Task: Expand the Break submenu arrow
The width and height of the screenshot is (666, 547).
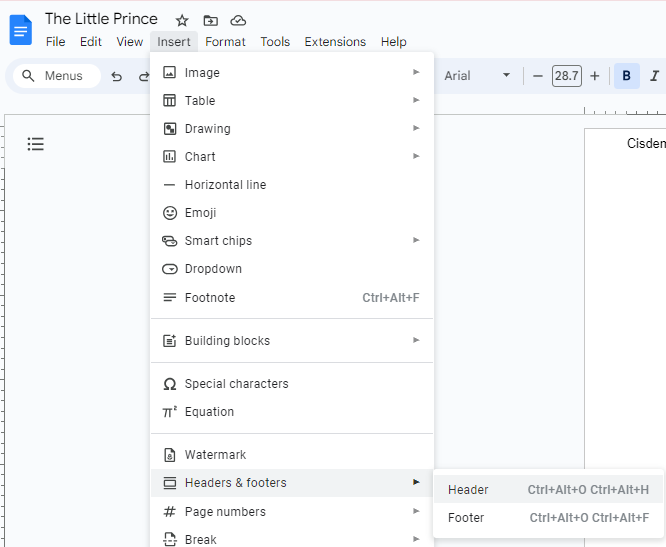Action: click(x=416, y=539)
